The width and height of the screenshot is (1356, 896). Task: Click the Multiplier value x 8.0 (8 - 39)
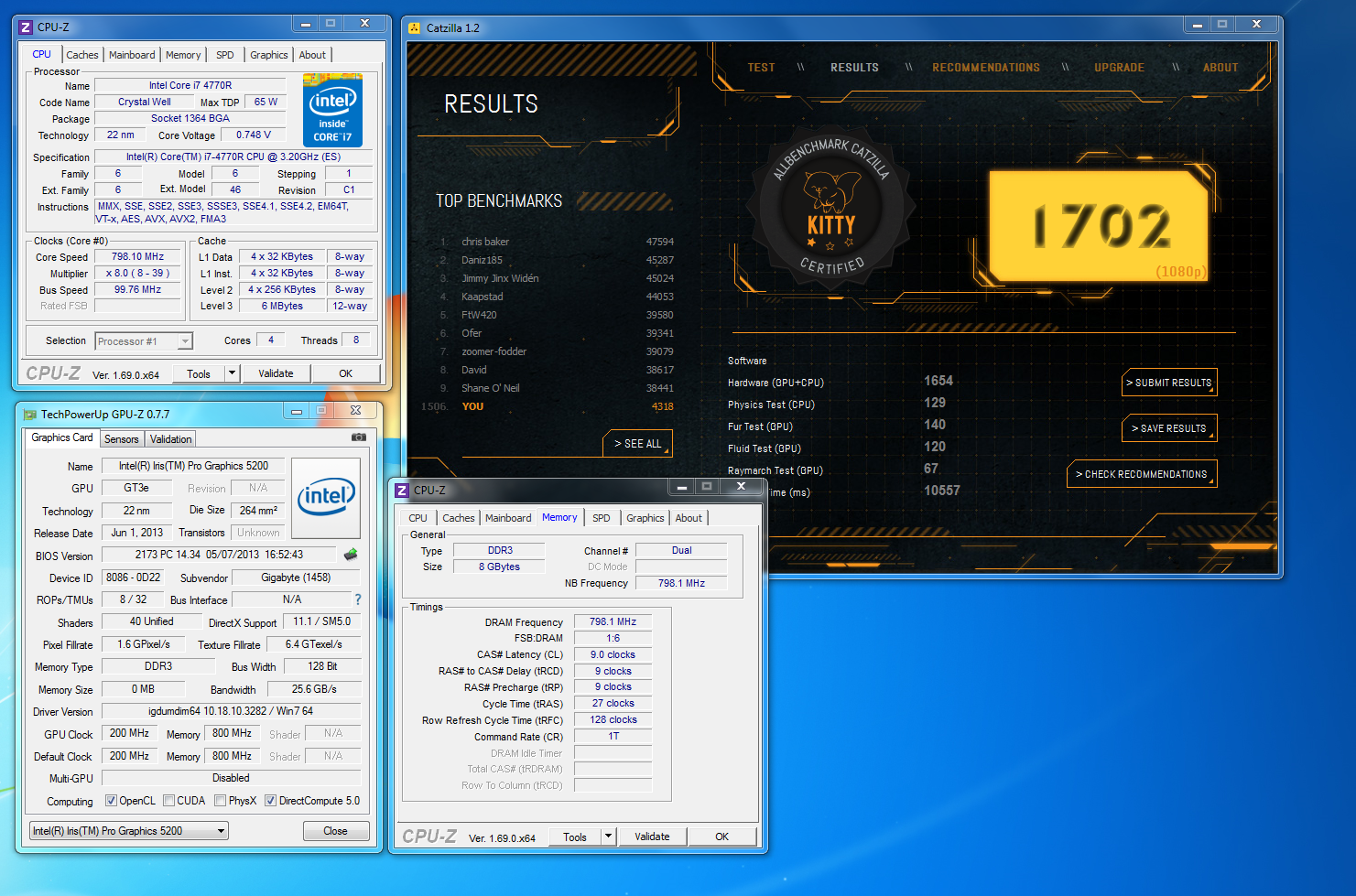pyautogui.click(x=137, y=274)
